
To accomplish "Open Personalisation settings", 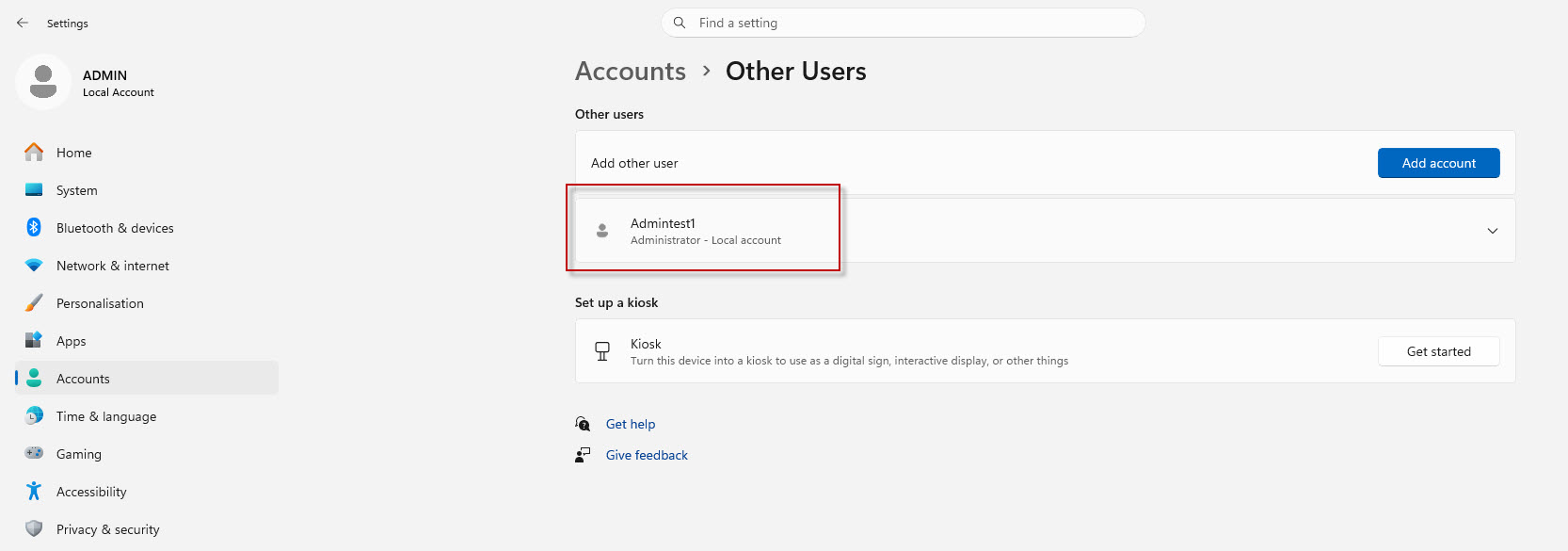I will 147,302.
